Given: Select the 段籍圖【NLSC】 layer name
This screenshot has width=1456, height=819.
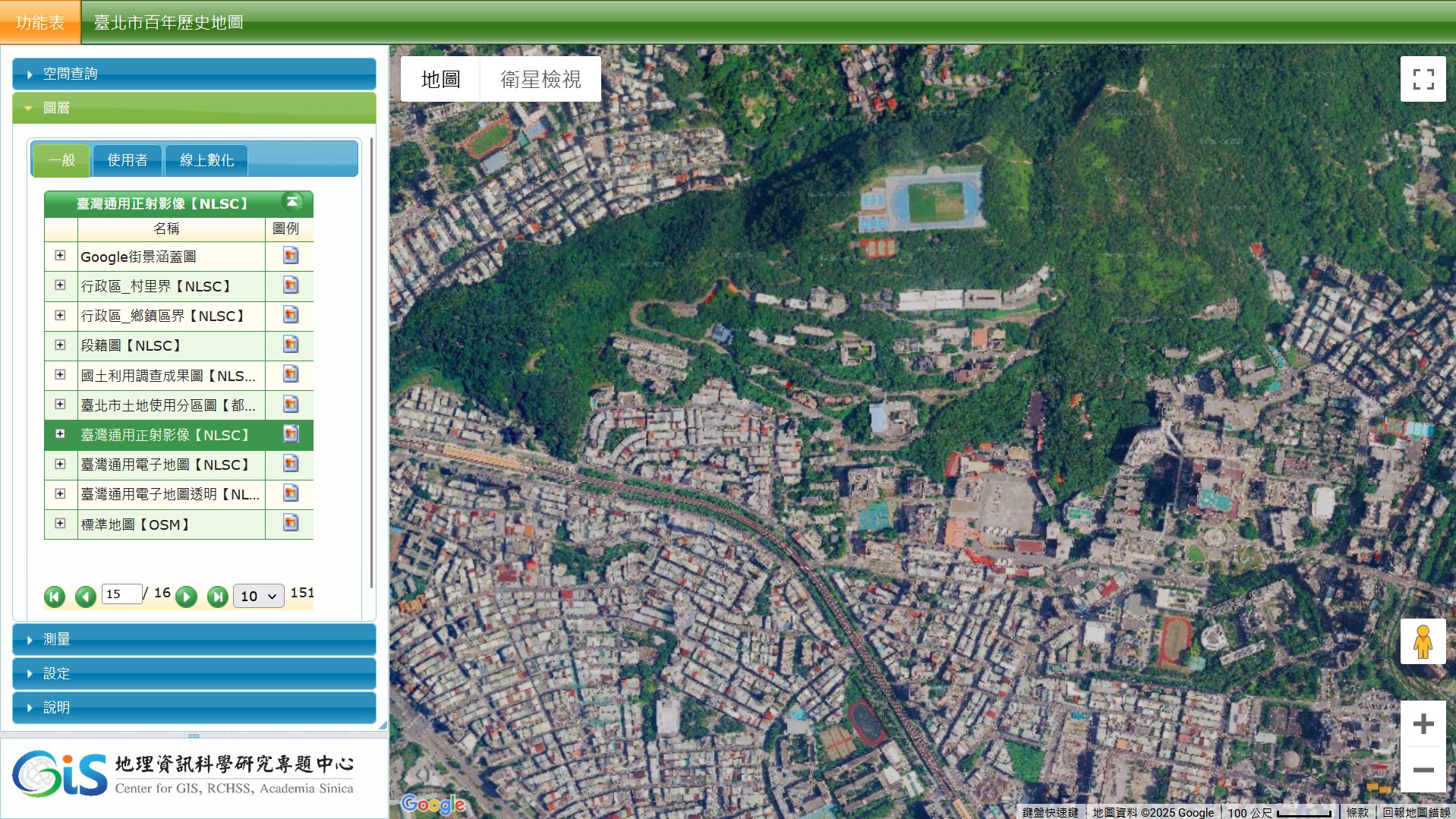Looking at the screenshot, I should pos(131,345).
